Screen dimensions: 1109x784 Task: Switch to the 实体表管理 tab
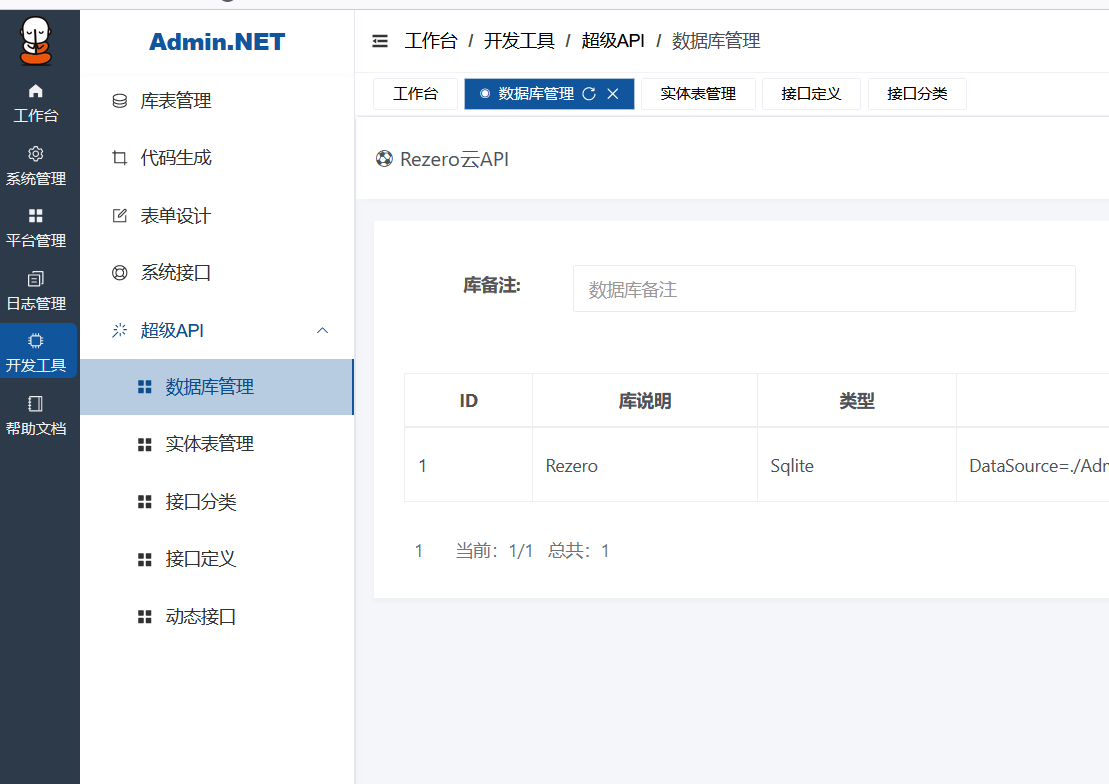click(x=698, y=94)
